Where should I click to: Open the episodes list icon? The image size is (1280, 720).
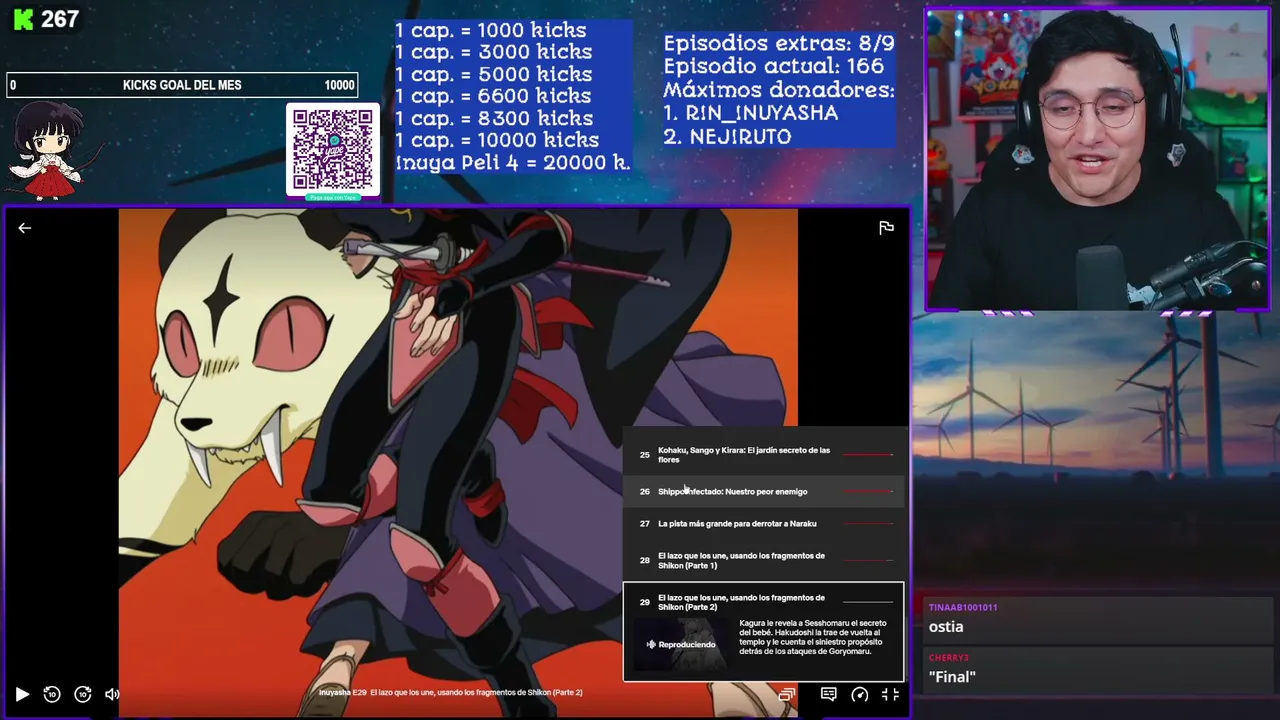pos(787,694)
